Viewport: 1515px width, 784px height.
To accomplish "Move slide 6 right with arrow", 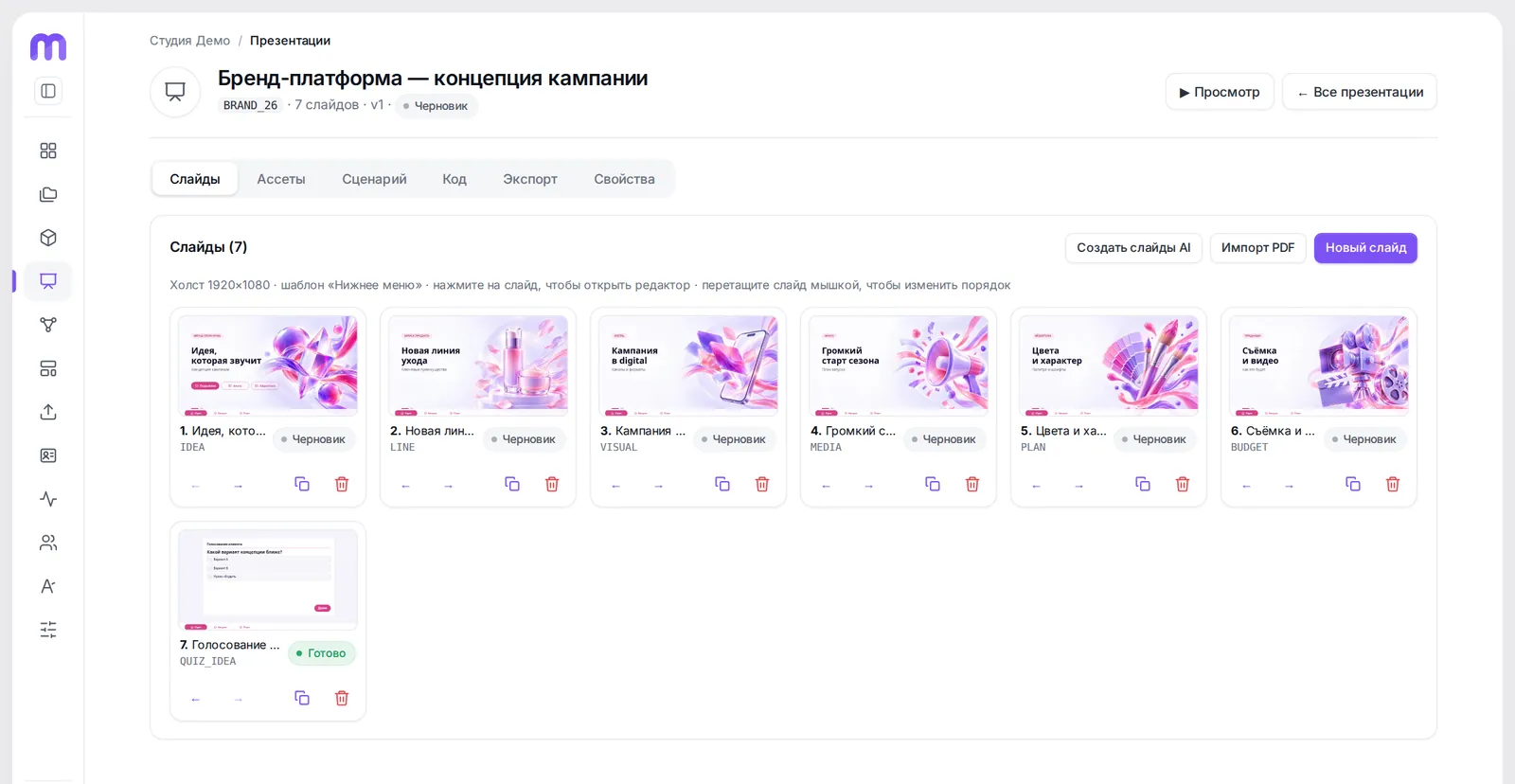I will (x=1289, y=486).
